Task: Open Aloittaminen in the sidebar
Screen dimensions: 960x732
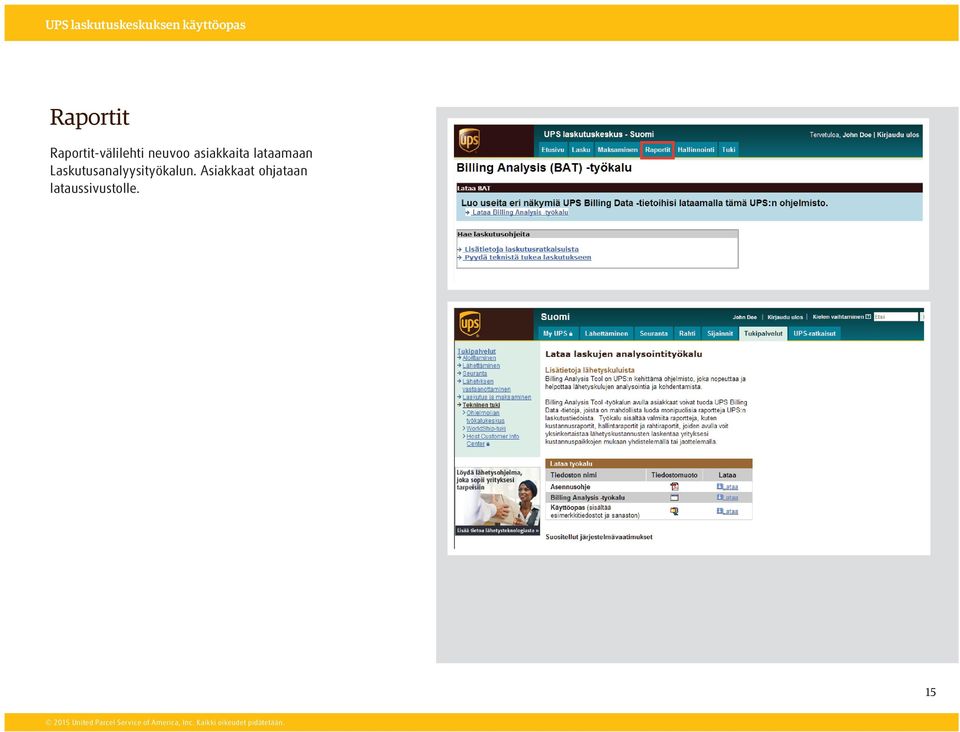Action: pos(479,358)
